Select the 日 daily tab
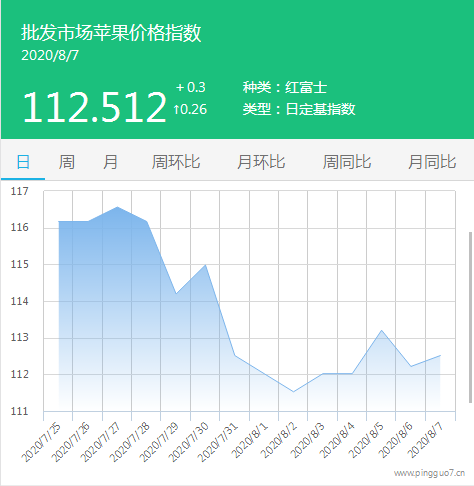 point(23,162)
